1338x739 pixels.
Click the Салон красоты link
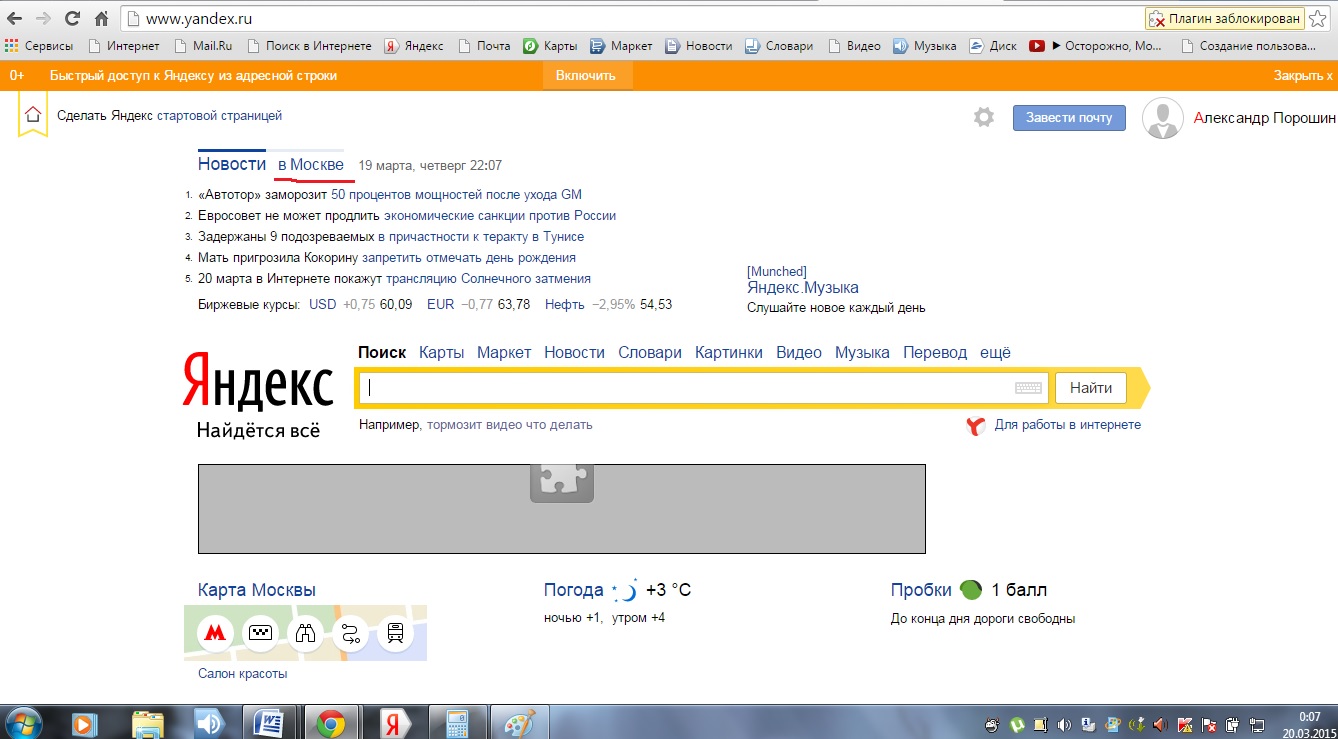pyautogui.click(x=243, y=673)
